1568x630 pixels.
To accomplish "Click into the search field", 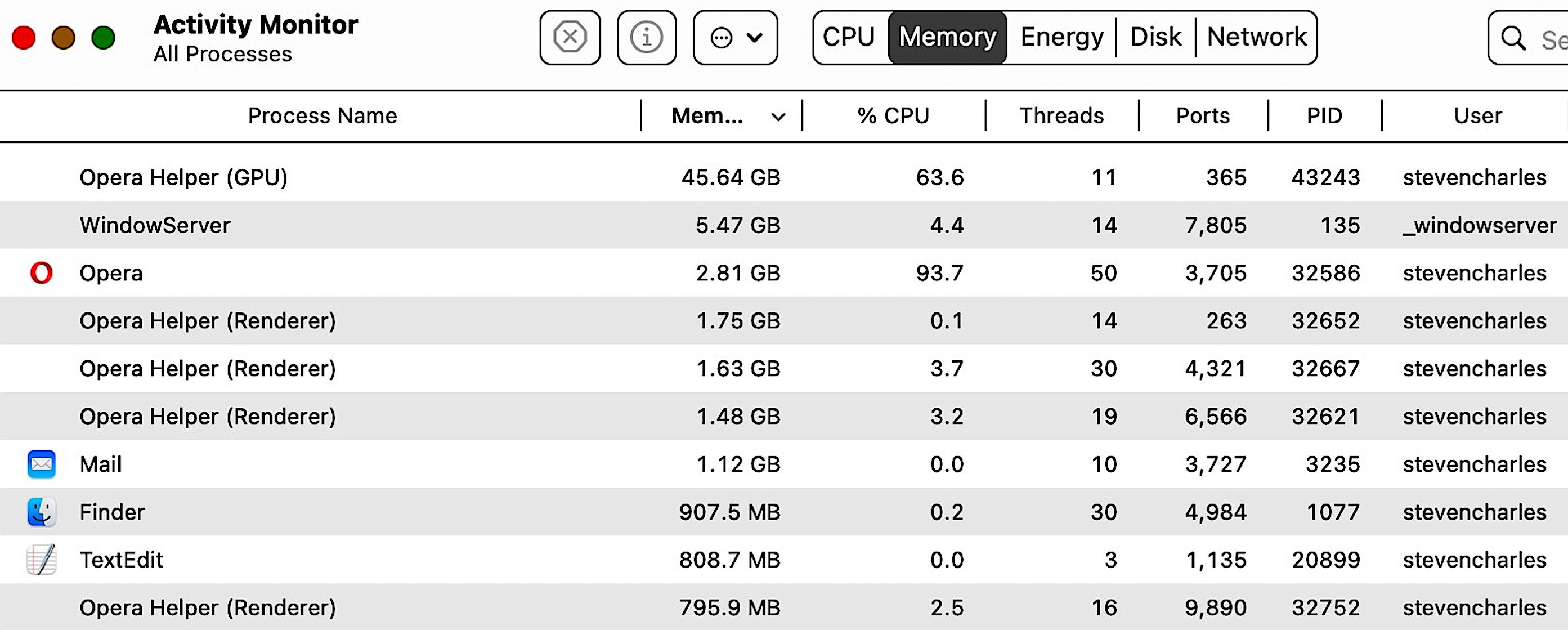I will [x=1529, y=38].
